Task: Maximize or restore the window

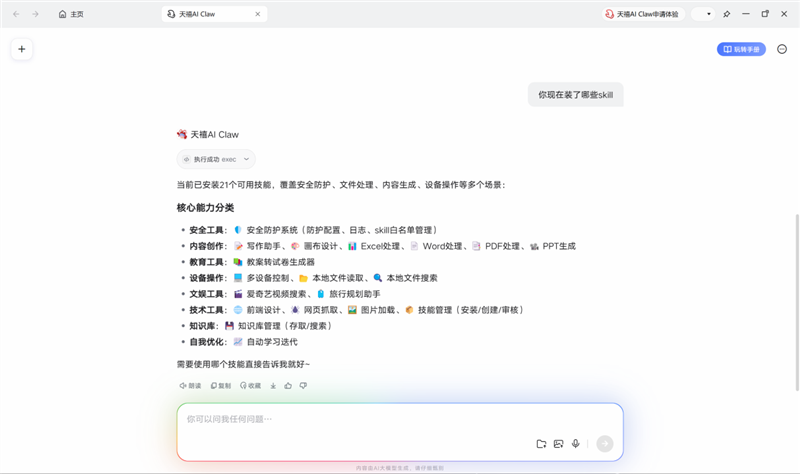Action: 765,14
